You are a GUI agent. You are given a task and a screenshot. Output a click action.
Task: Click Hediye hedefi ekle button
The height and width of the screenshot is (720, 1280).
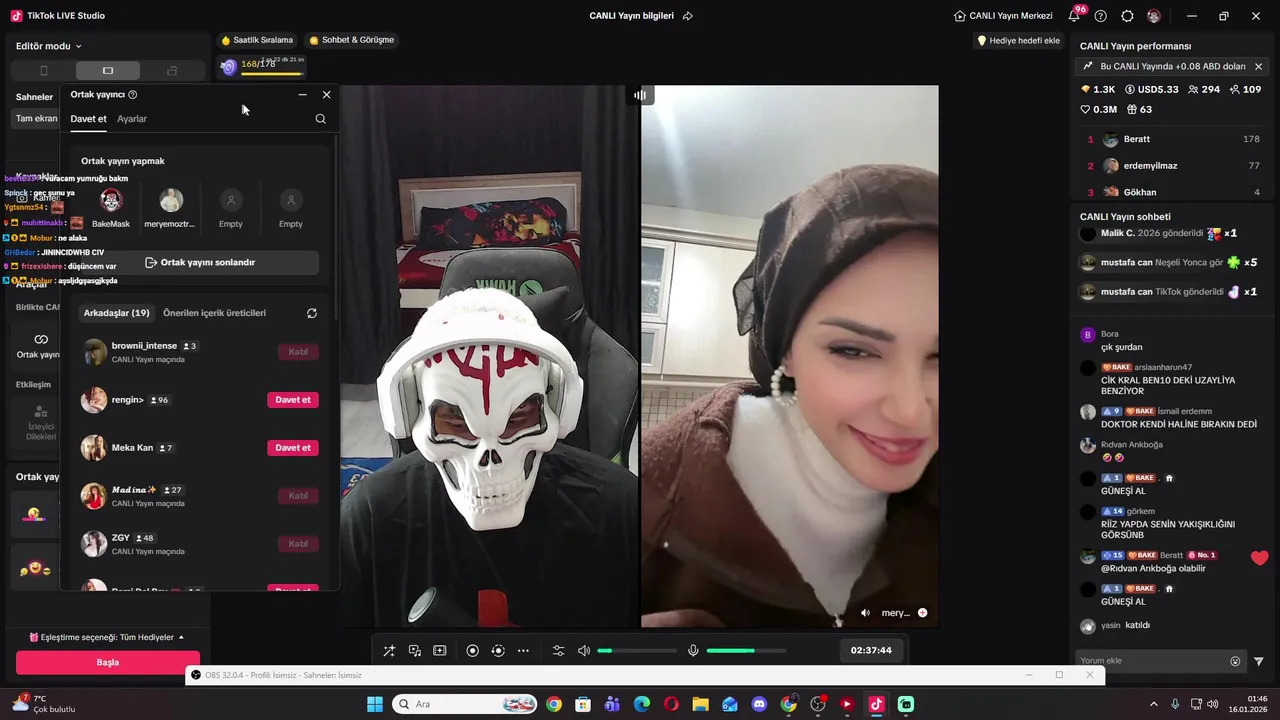pos(1018,41)
